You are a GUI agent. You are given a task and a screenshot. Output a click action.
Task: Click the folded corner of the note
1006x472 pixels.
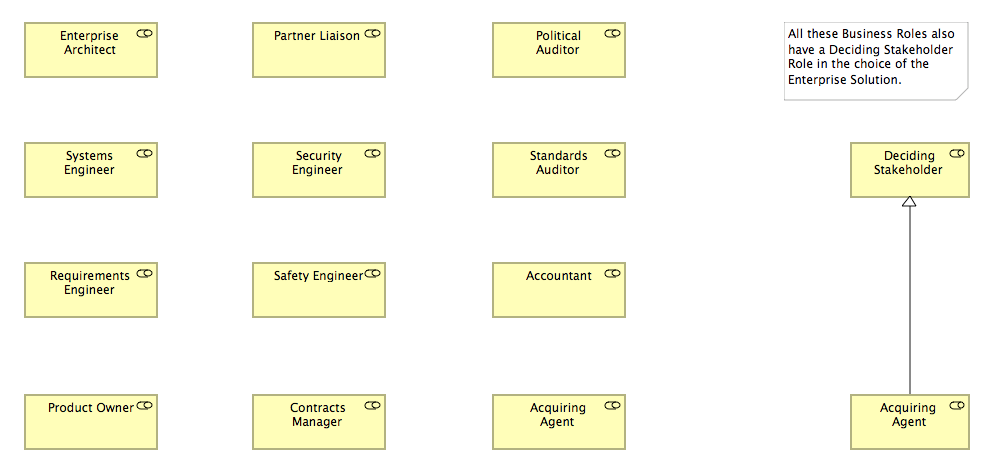click(x=962, y=95)
